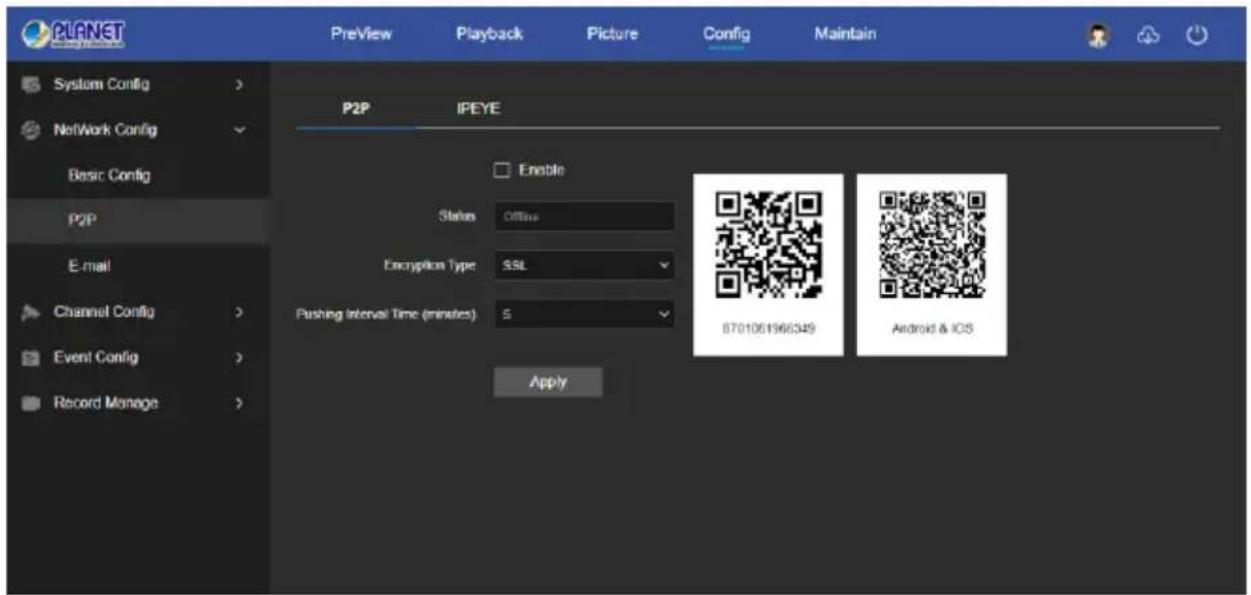Click the power logout icon

[x=1195, y=34]
